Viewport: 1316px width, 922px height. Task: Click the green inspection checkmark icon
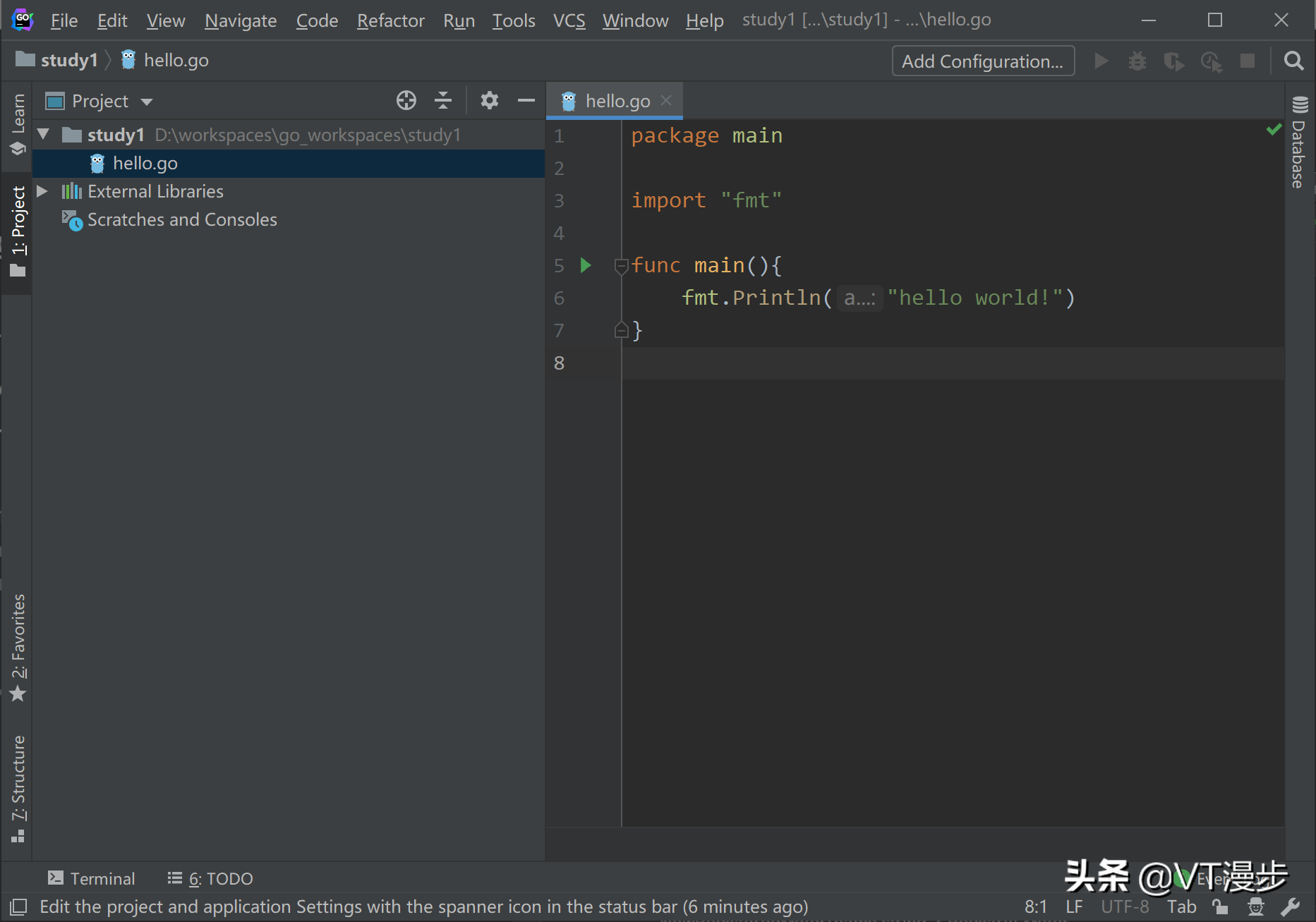1274,129
